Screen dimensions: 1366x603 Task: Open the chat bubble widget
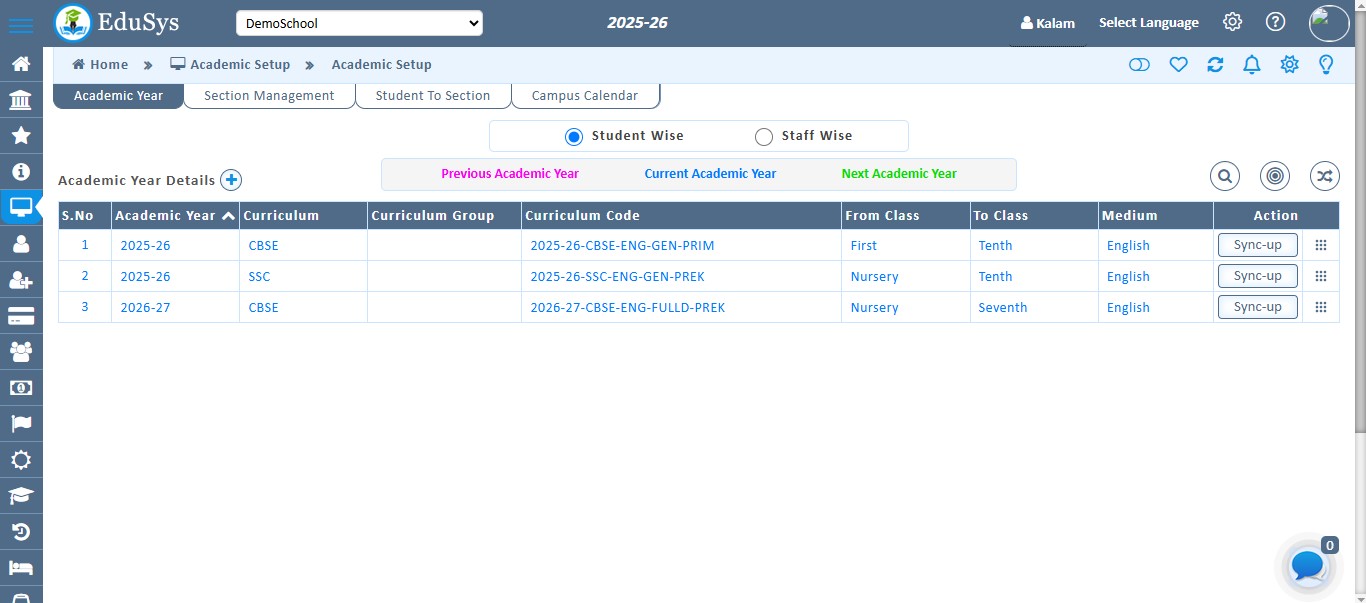click(1308, 566)
